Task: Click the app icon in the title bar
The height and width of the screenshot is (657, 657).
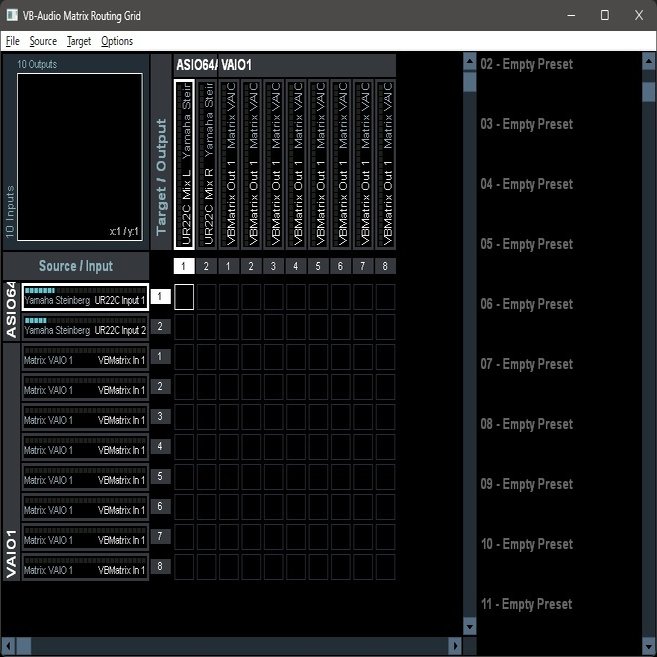Action: pyautogui.click(x=12, y=15)
